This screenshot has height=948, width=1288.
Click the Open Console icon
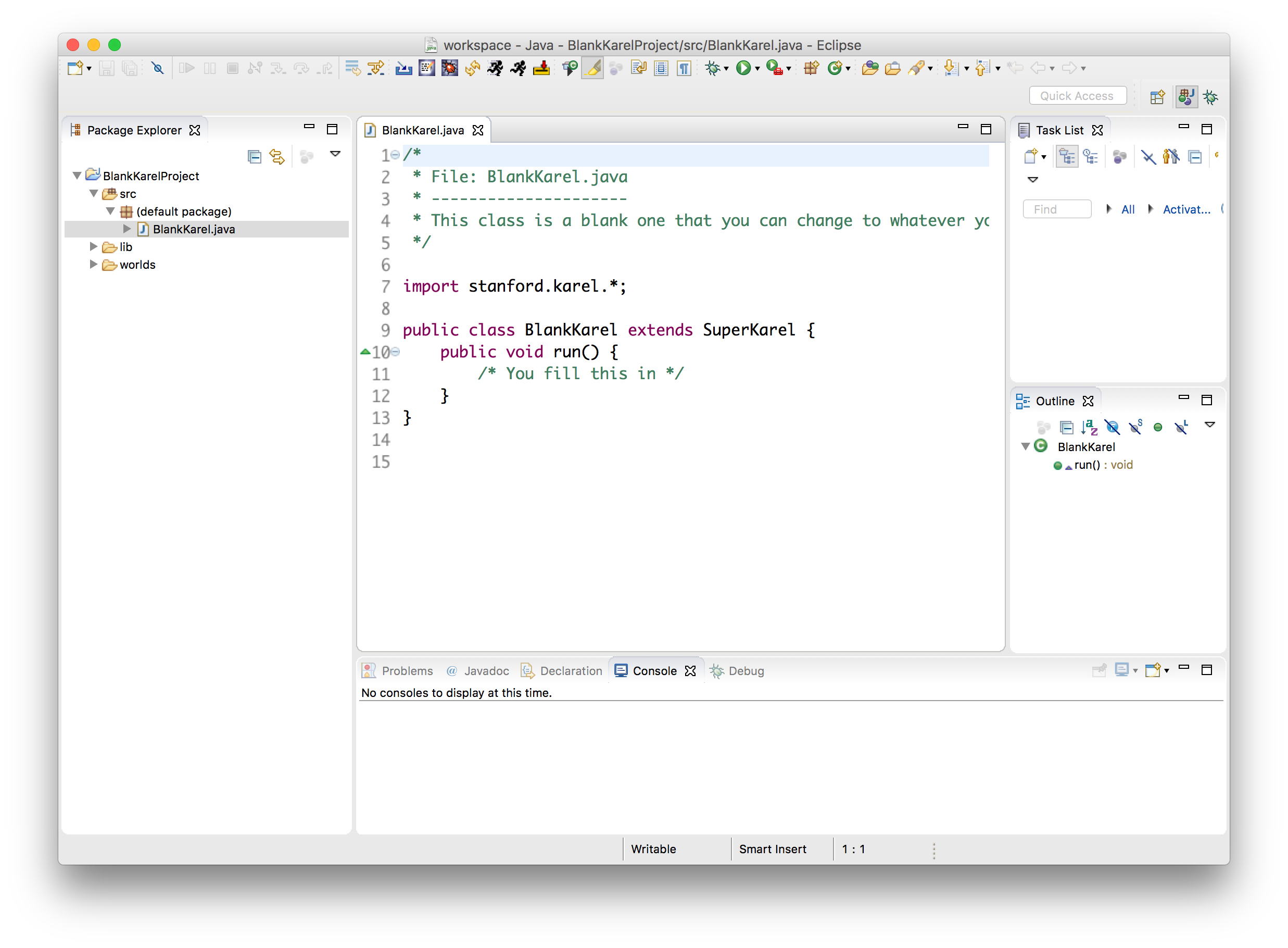click(1153, 670)
